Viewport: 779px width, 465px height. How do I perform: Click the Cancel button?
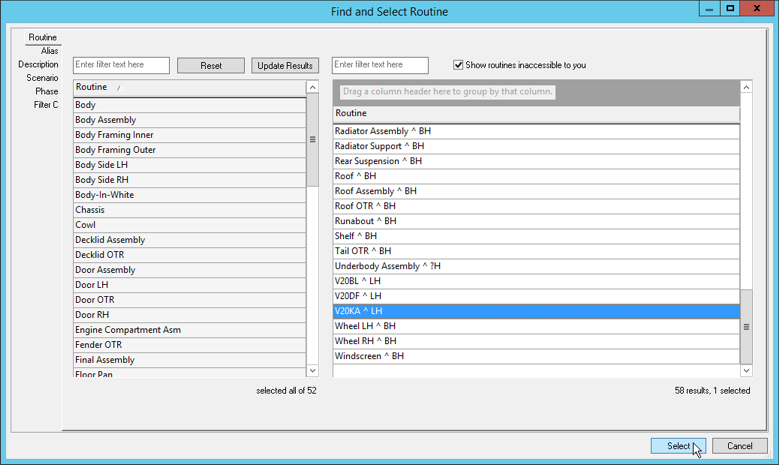(740, 446)
